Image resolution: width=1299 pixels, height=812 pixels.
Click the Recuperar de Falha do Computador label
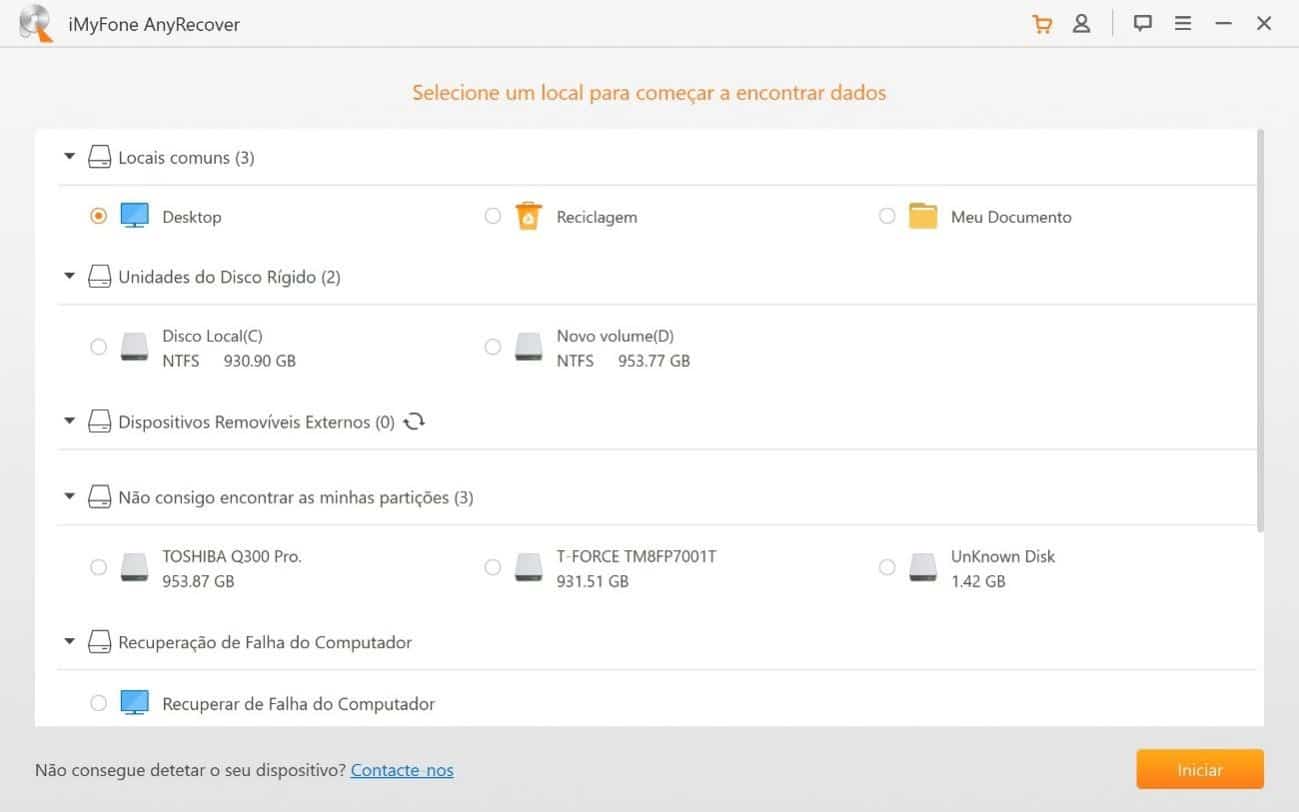coord(299,704)
